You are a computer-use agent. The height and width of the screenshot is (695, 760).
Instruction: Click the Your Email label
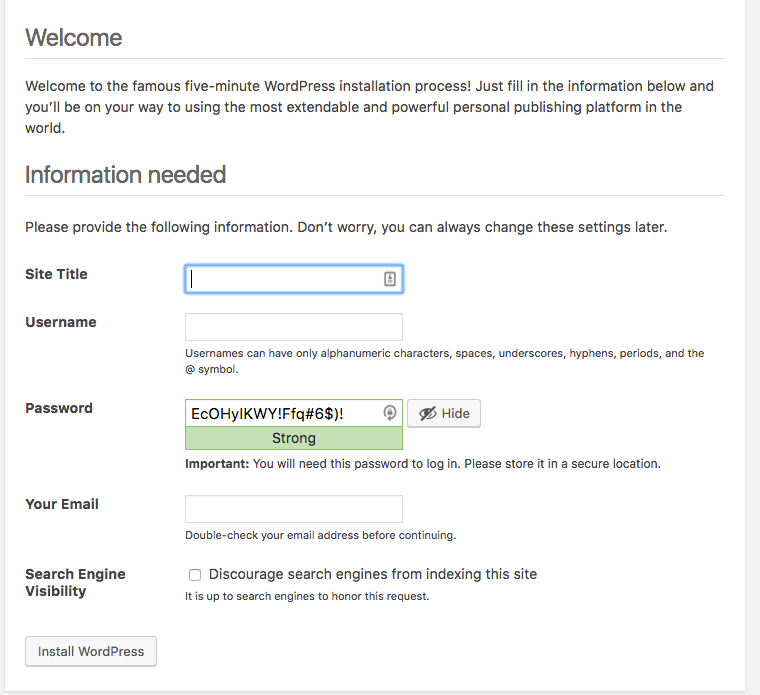click(62, 504)
